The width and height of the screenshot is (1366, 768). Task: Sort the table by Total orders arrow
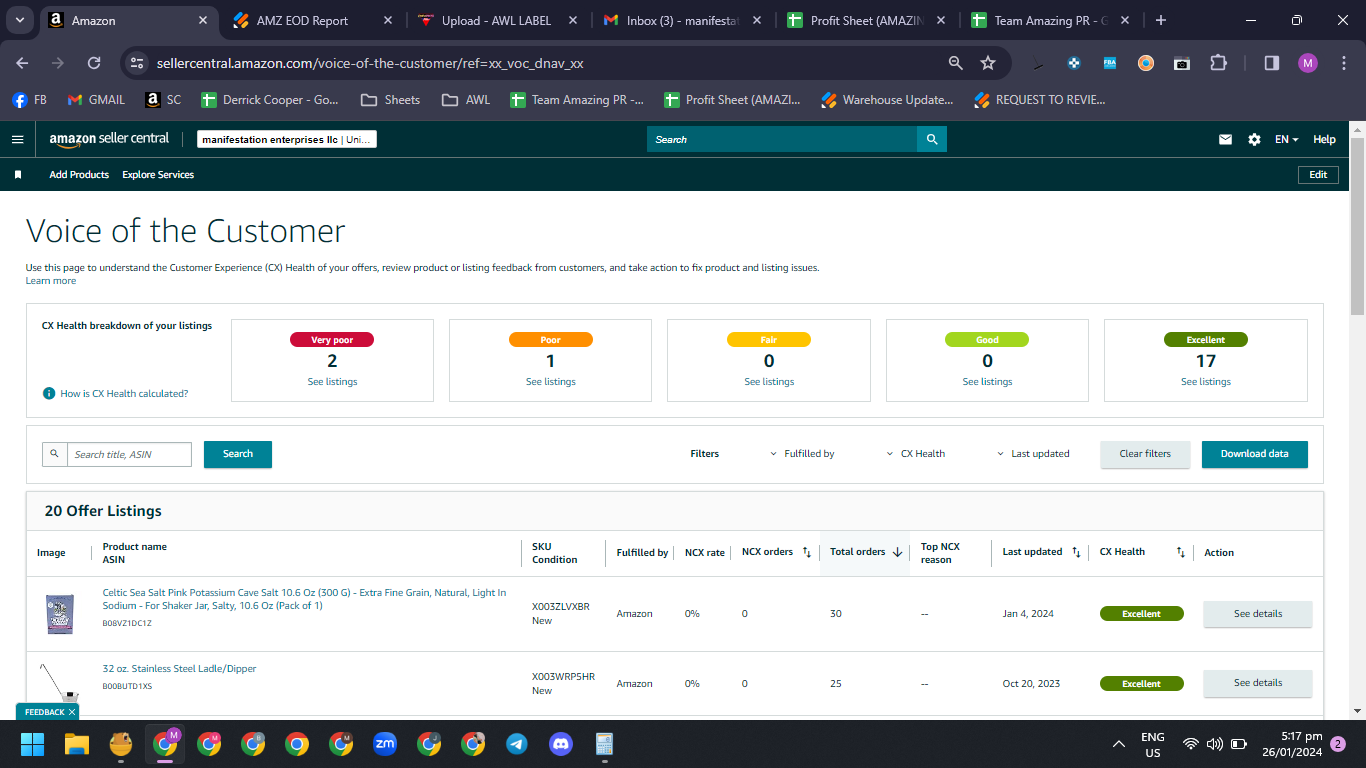click(x=897, y=552)
